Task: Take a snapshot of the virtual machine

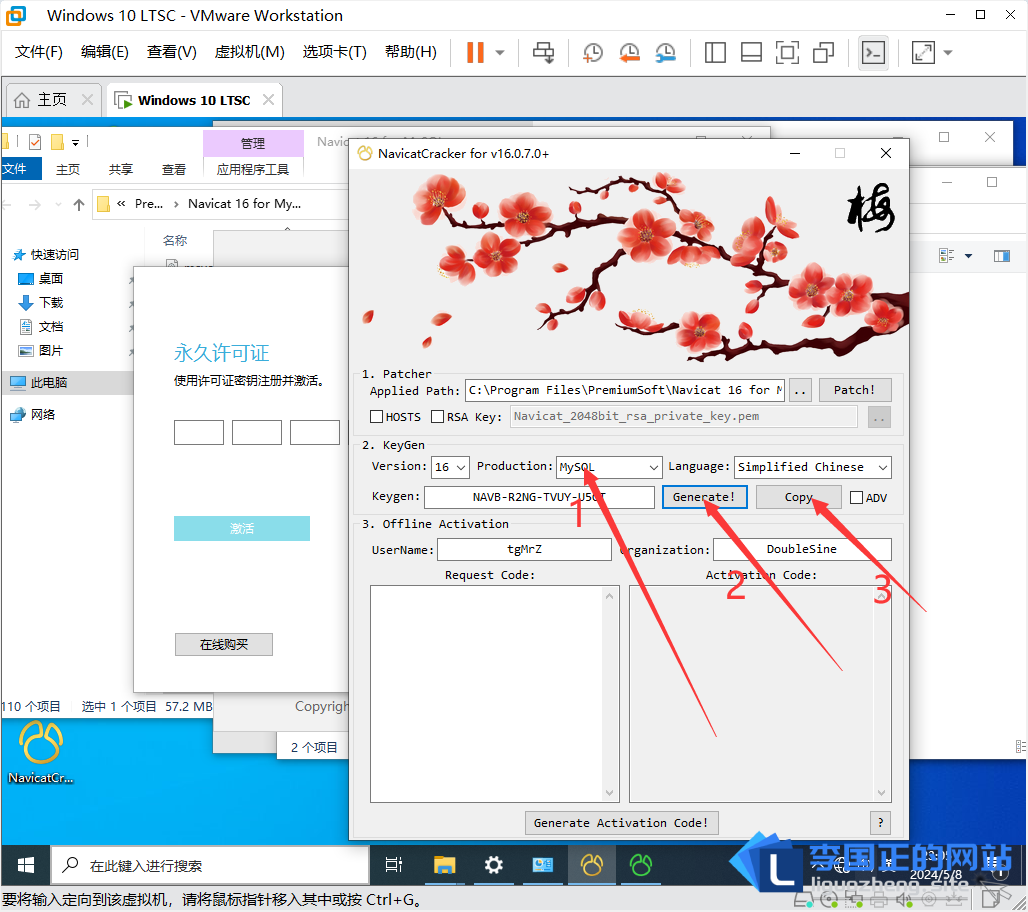Action: coord(593,52)
